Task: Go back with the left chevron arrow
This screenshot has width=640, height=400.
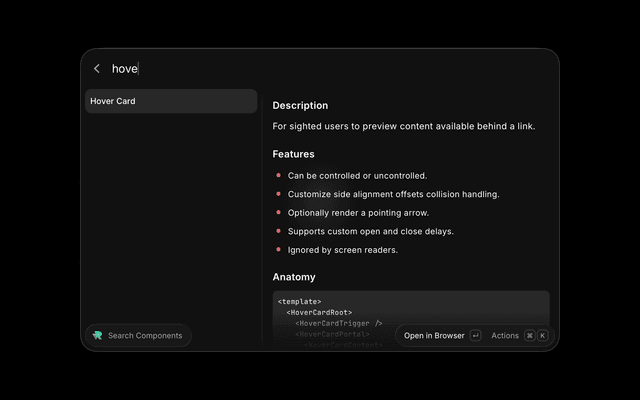Action: 97,69
